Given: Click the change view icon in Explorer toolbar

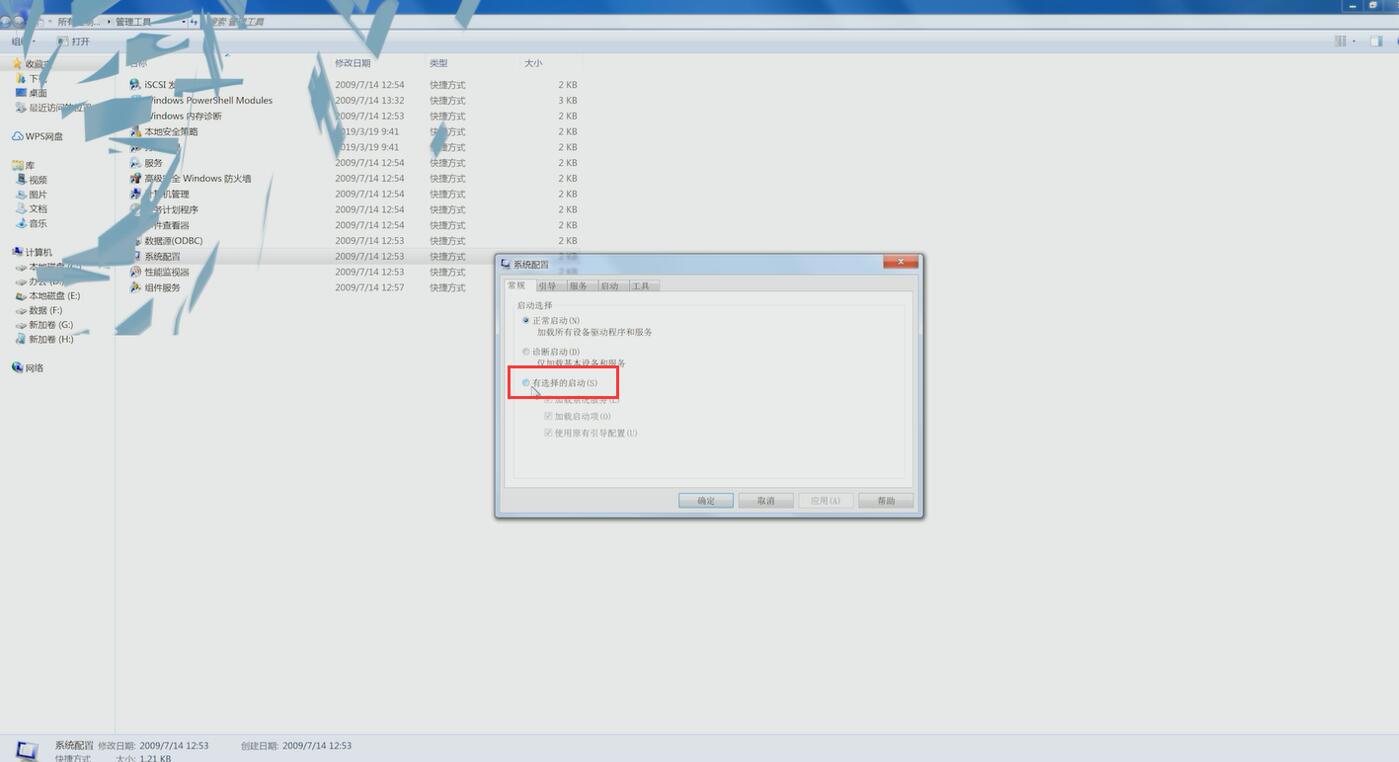Looking at the screenshot, I should [x=1340, y=41].
